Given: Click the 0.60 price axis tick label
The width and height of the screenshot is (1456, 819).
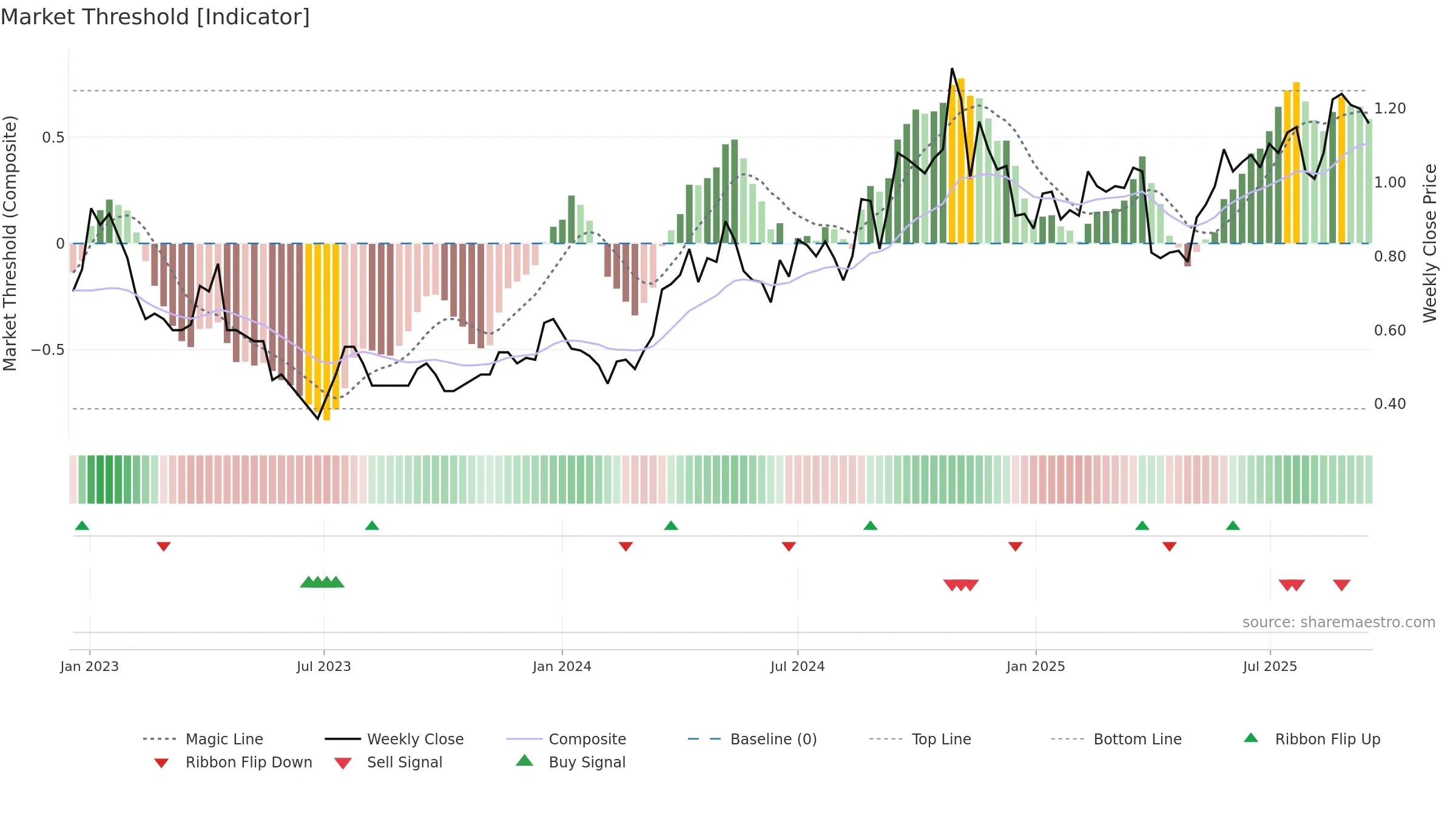Looking at the screenshot, I should pyautogui.click(x=1390, y=331).
